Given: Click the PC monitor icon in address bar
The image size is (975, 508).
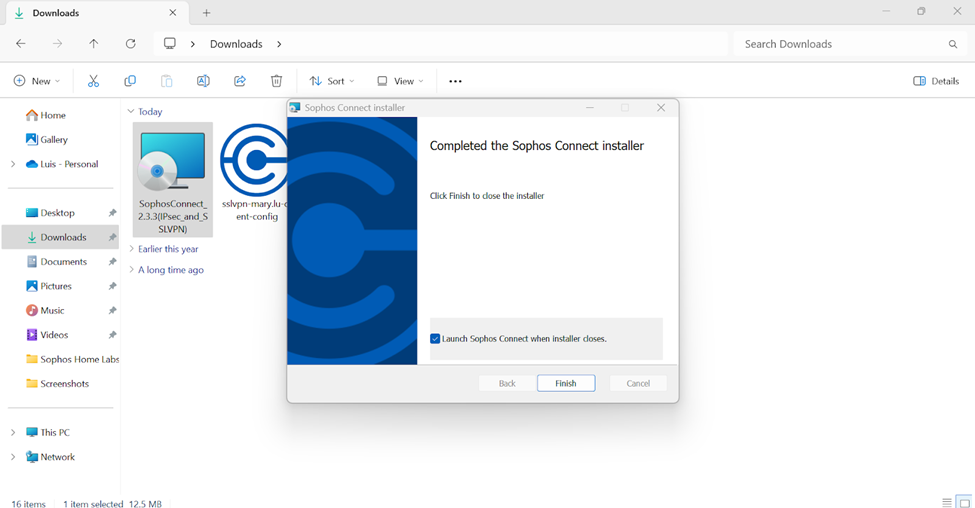Looking at the screenshot, I should coord(170,44).
